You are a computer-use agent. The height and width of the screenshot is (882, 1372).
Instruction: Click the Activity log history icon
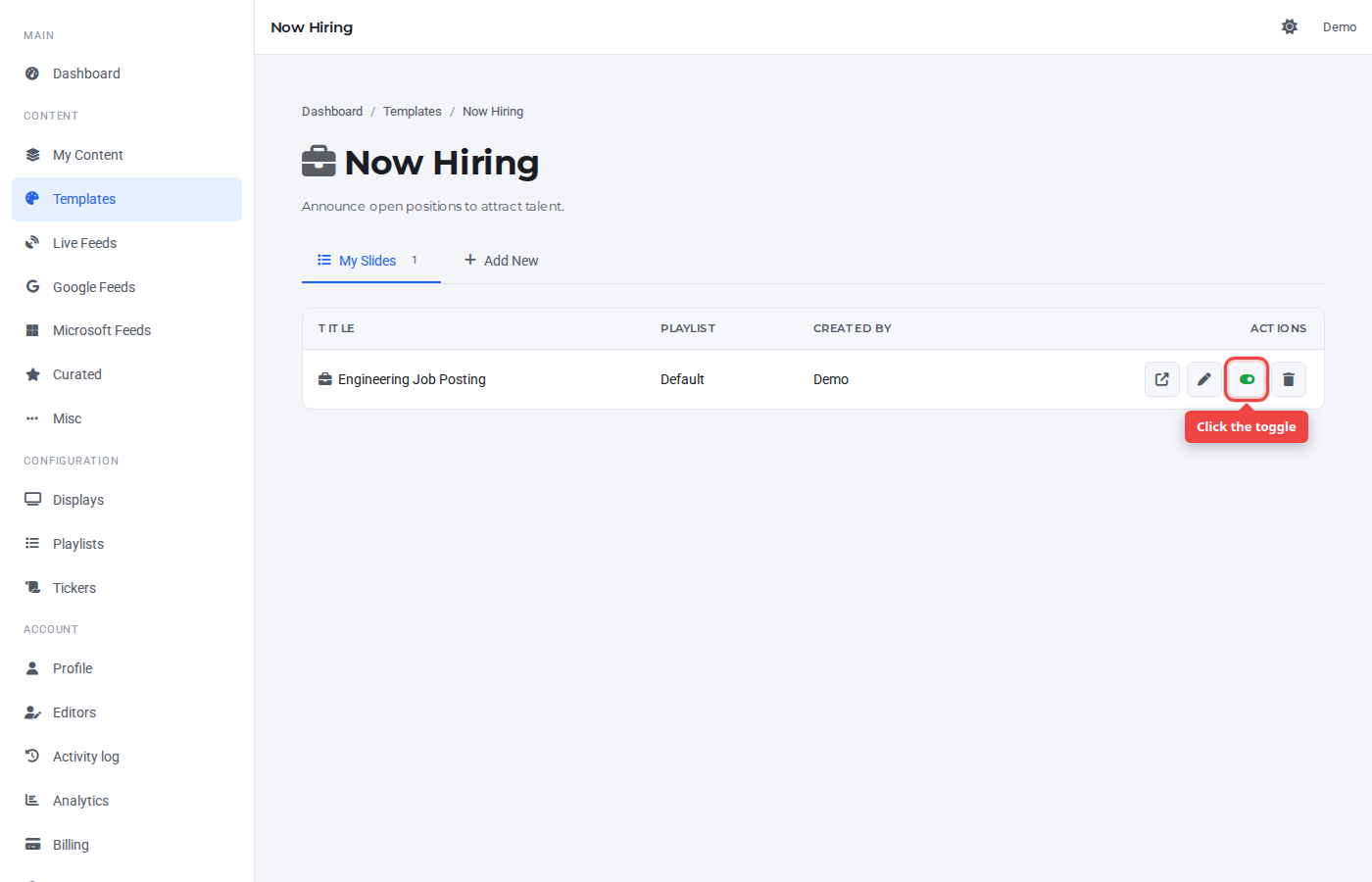point(32,756)
